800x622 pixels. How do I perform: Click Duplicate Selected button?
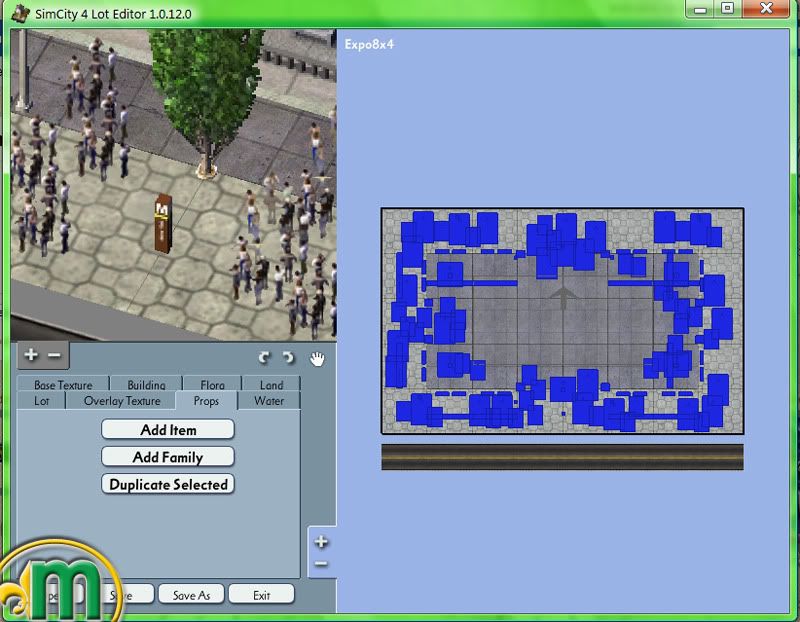168,484
